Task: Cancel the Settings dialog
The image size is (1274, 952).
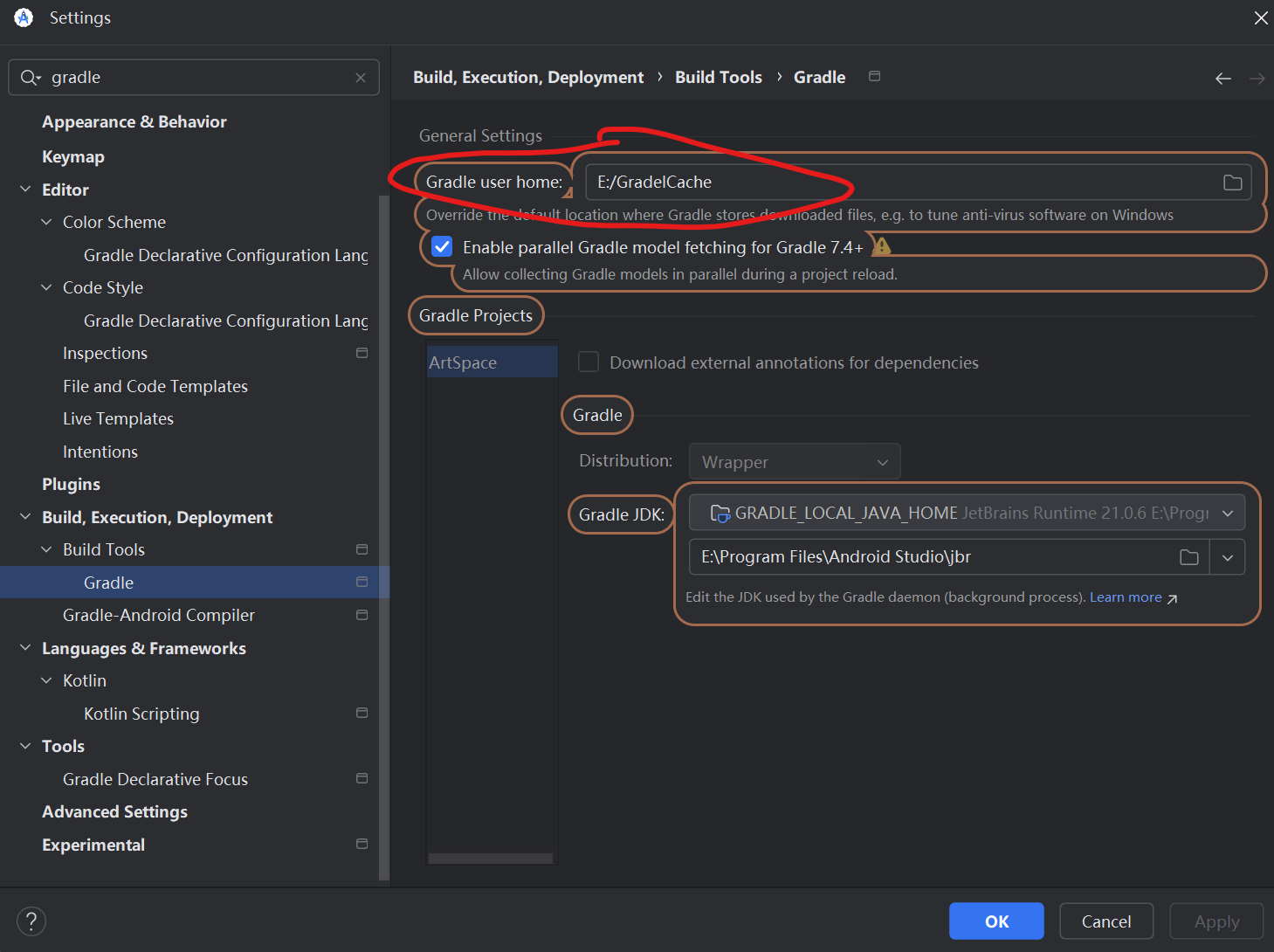Action: click(x=1106, y=921)
